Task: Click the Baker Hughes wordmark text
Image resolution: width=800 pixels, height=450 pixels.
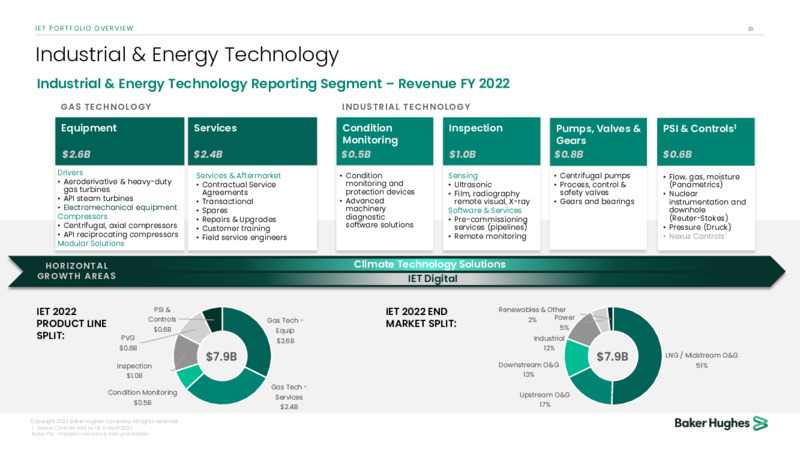Action: [x=712, y=423]
